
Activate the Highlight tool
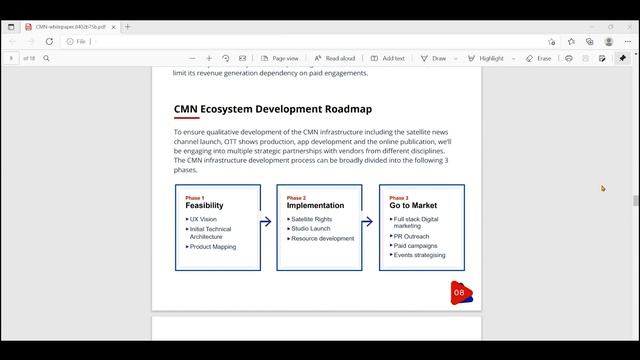tap(486, 58)
